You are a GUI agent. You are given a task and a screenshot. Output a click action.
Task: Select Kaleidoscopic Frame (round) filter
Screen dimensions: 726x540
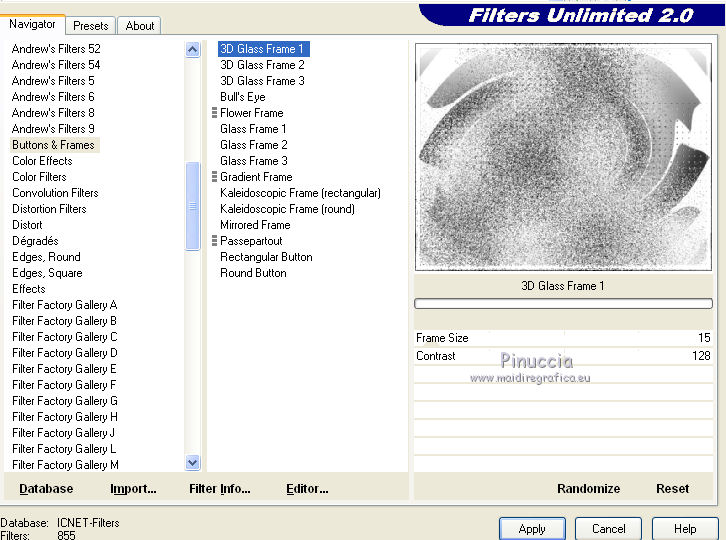point(288,209)
